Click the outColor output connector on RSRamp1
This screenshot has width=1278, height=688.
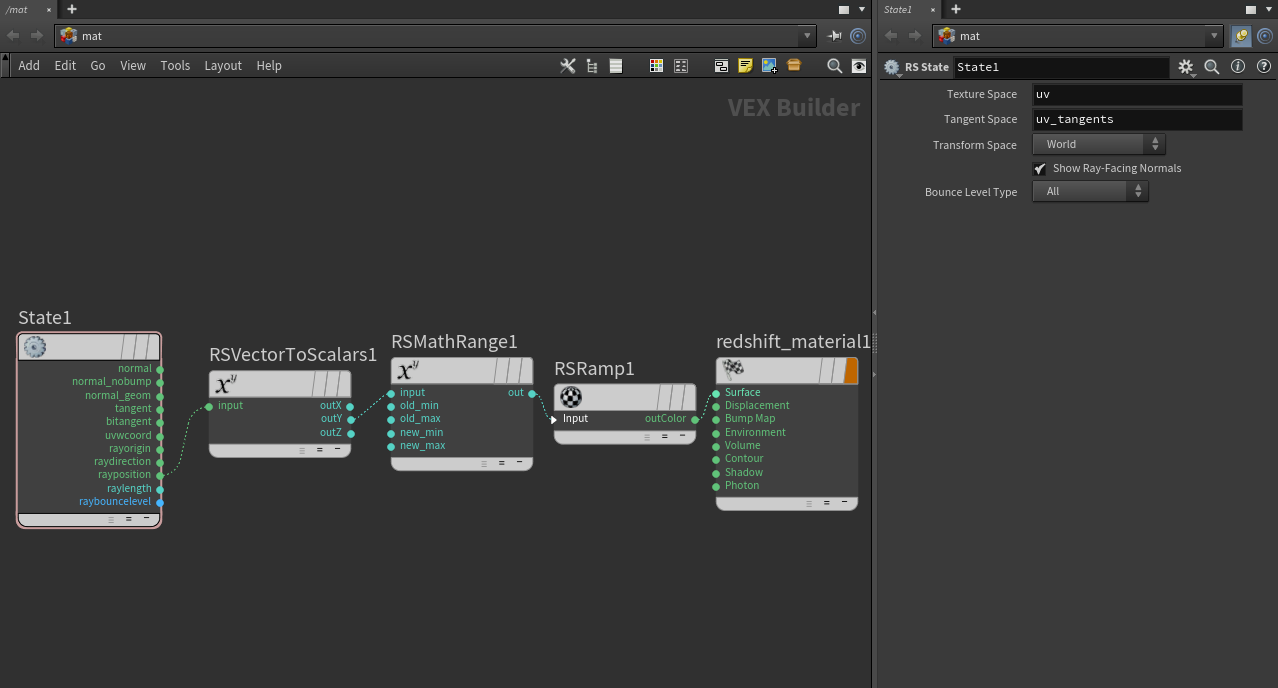695,420
